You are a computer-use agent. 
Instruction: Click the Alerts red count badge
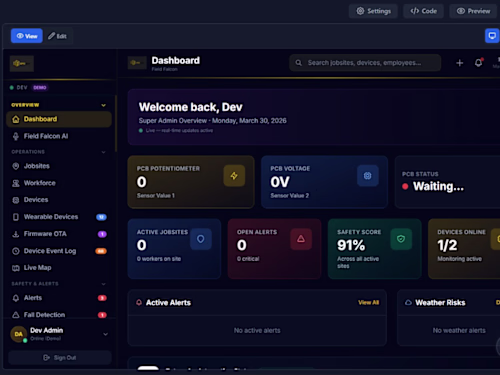coord(102,298)
